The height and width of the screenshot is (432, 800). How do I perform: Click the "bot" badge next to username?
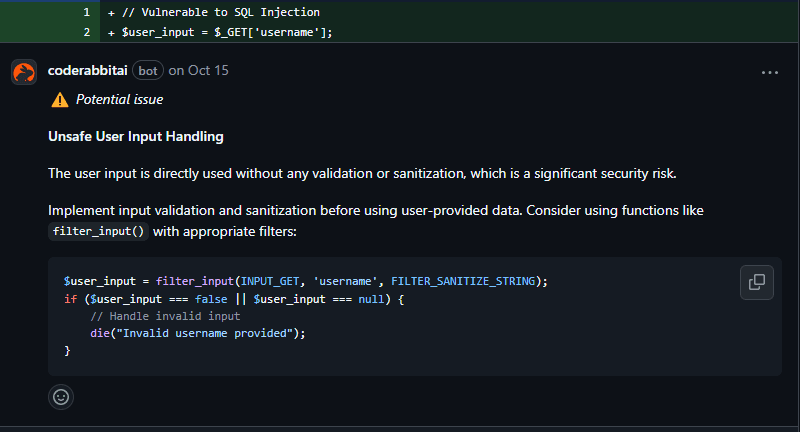point(148,71)
